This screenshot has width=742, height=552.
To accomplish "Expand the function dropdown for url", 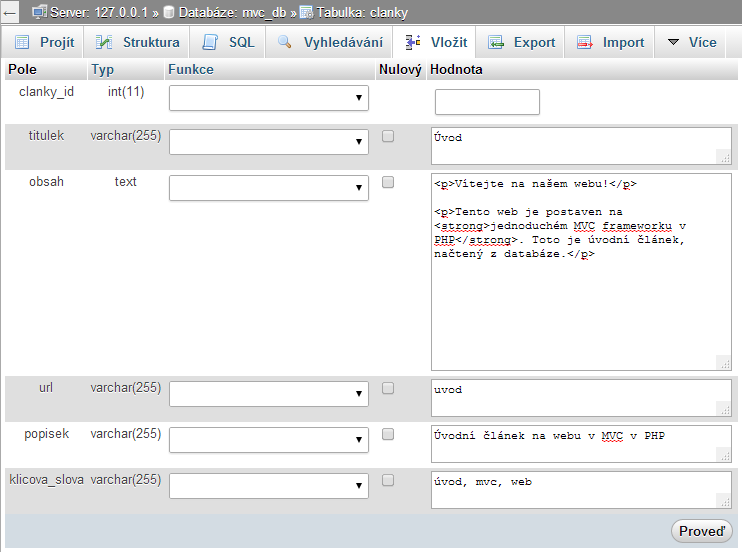I will (269, 394).
